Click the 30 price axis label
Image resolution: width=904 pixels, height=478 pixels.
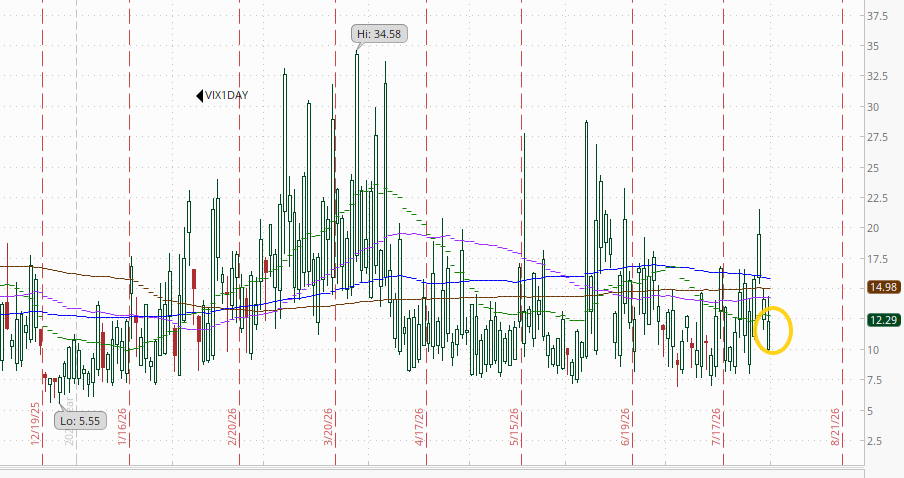873,107
